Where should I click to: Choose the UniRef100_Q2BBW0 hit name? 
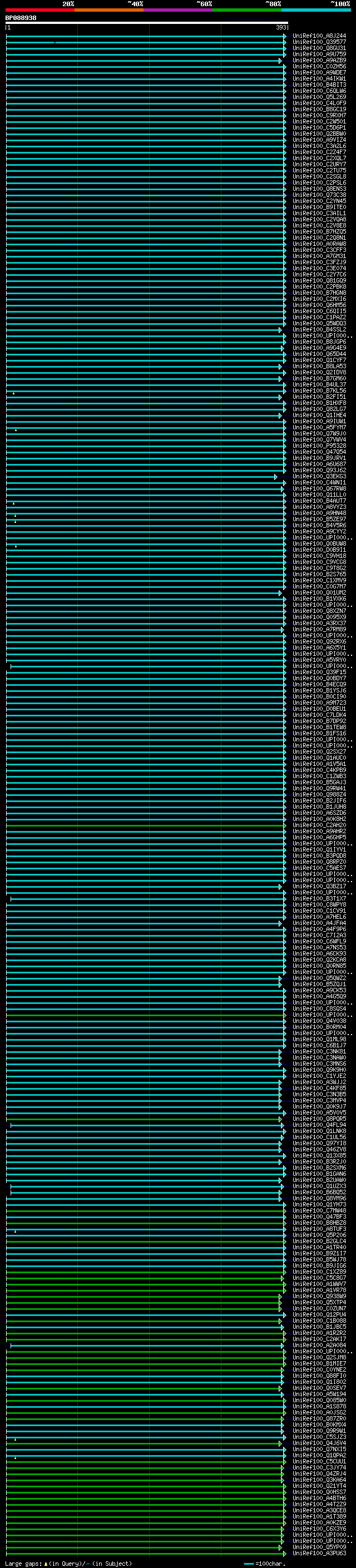[319, 133]
